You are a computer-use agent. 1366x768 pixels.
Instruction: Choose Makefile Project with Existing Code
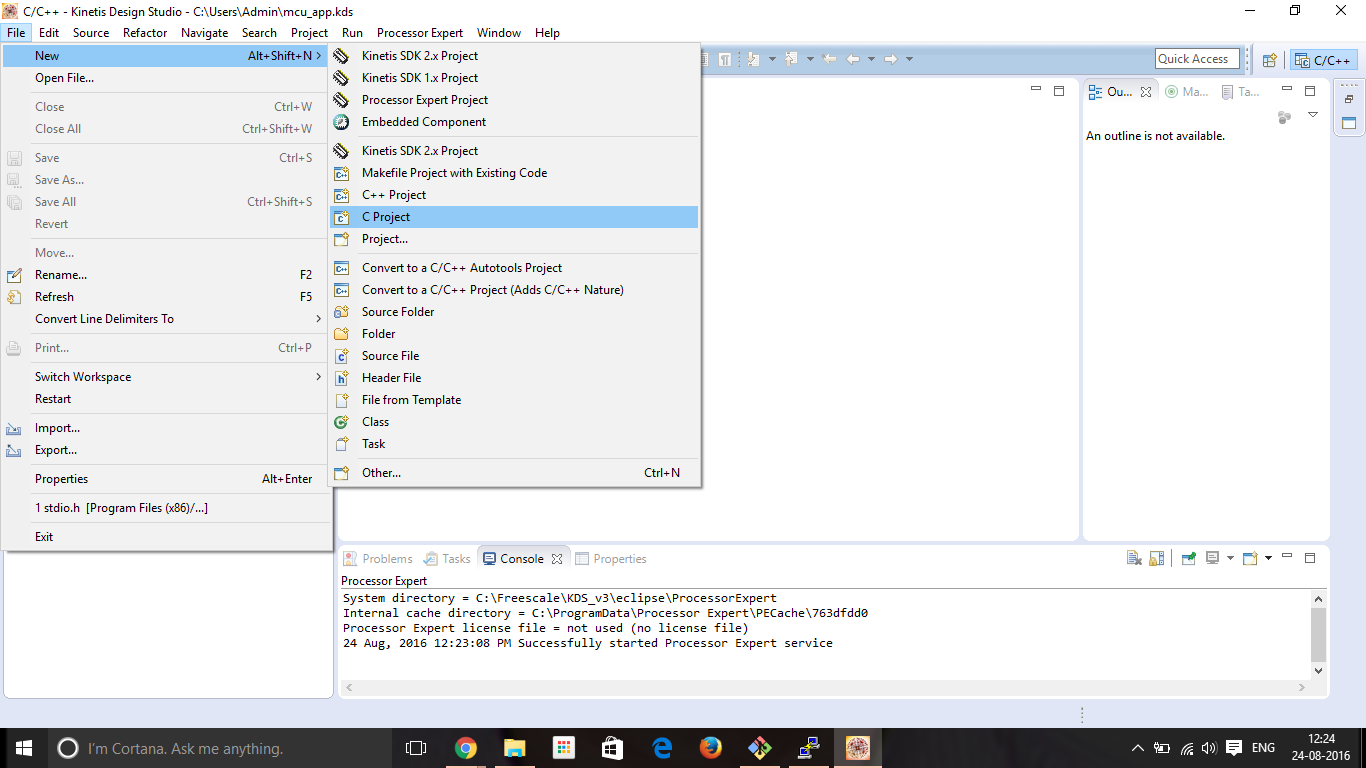click(x=514, y=173)
